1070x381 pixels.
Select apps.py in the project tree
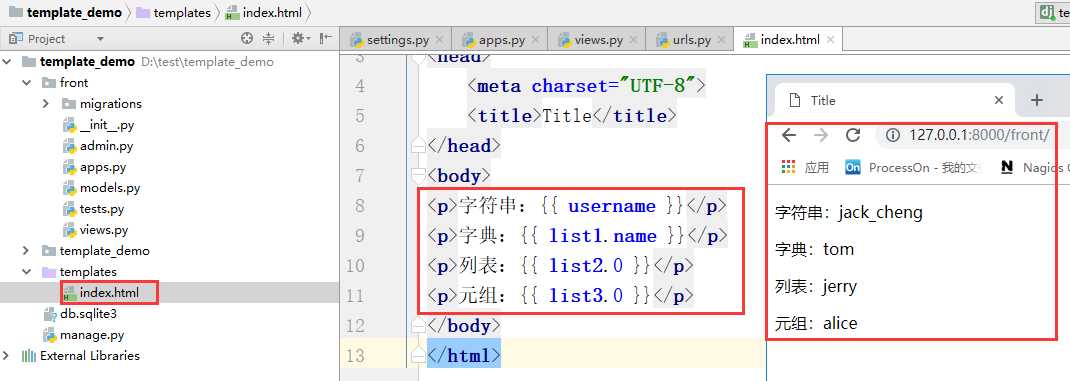(94, 167)
